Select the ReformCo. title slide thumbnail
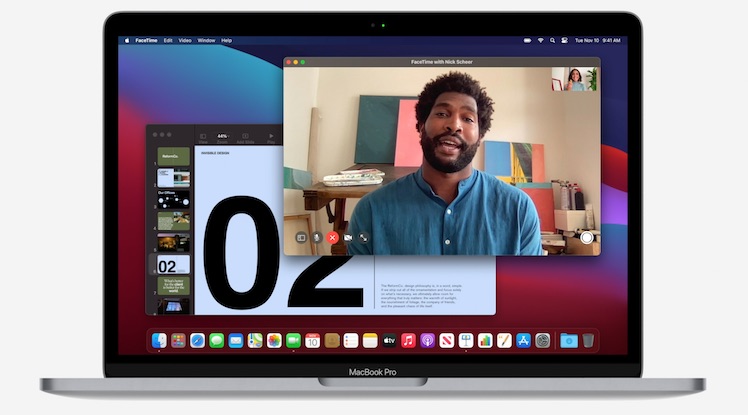The image size is (748, 415). [x=173, y=157]
